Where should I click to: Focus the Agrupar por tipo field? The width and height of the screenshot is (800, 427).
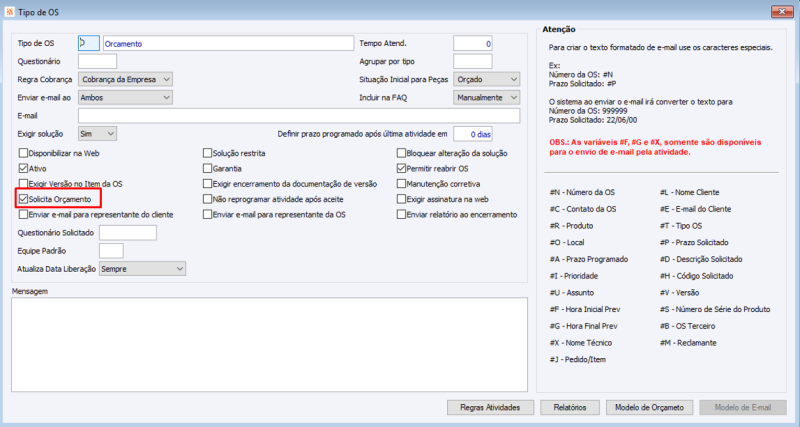pyautogui.click(x=472, y=61)
